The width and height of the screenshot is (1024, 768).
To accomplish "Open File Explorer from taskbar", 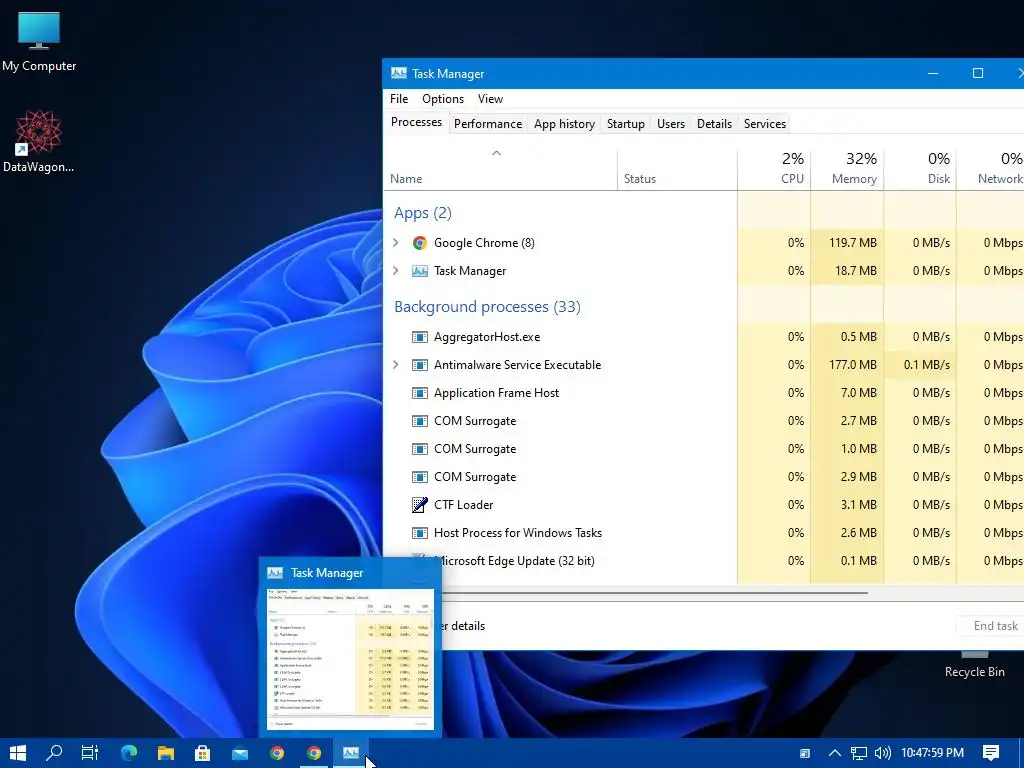I will [x=166, y=753].
